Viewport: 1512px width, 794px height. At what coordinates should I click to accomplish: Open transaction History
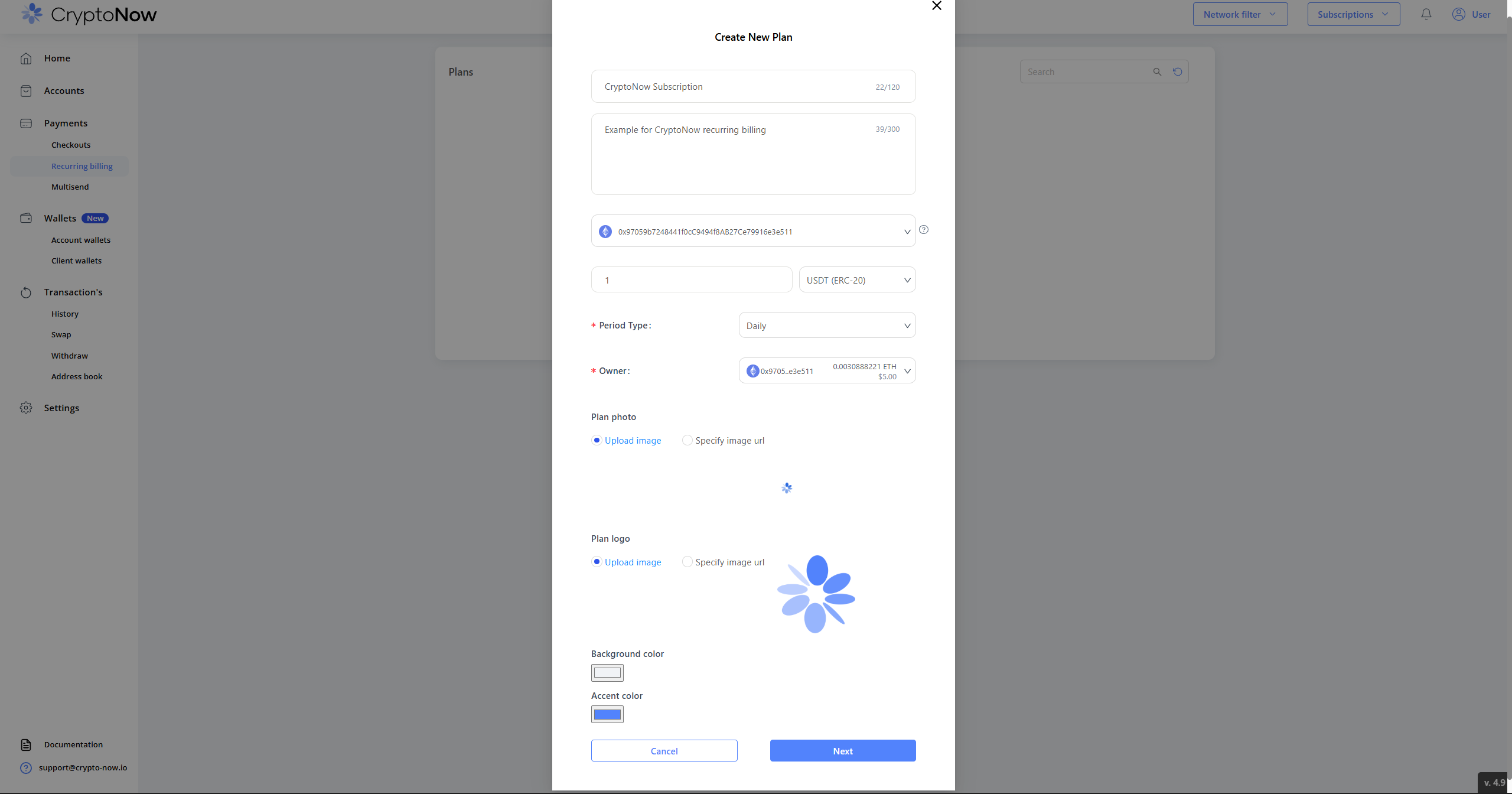click(x=65, y=314)
